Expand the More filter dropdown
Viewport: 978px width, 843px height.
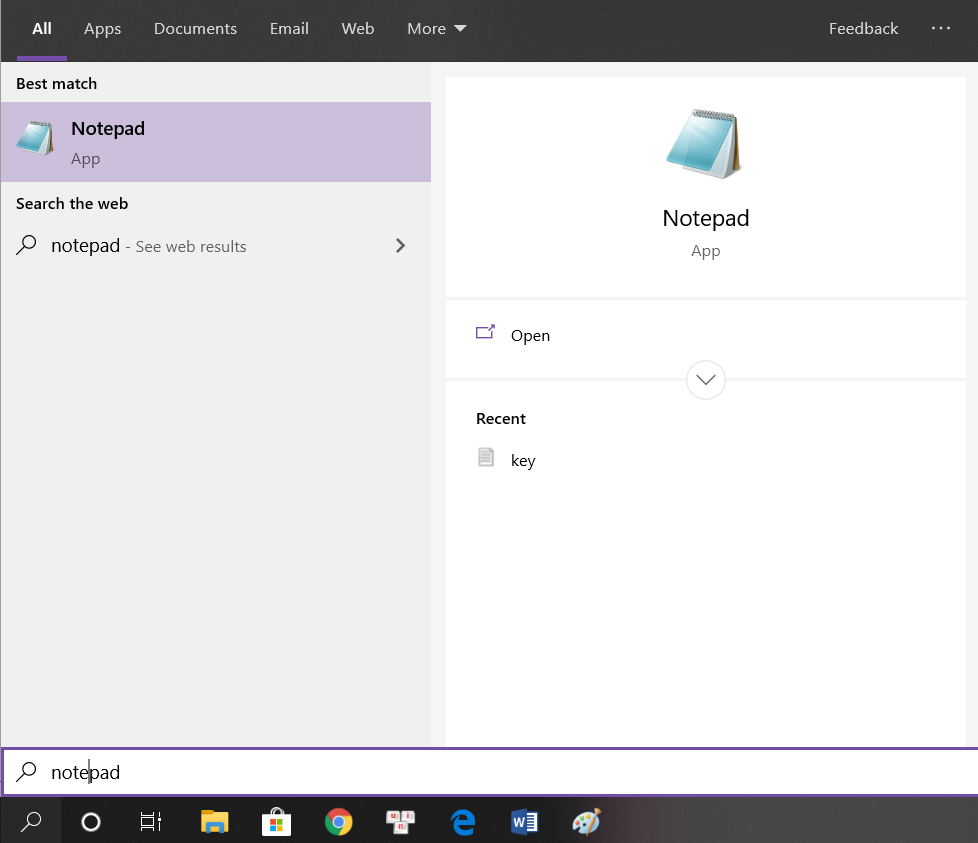(x=437, y=29)
